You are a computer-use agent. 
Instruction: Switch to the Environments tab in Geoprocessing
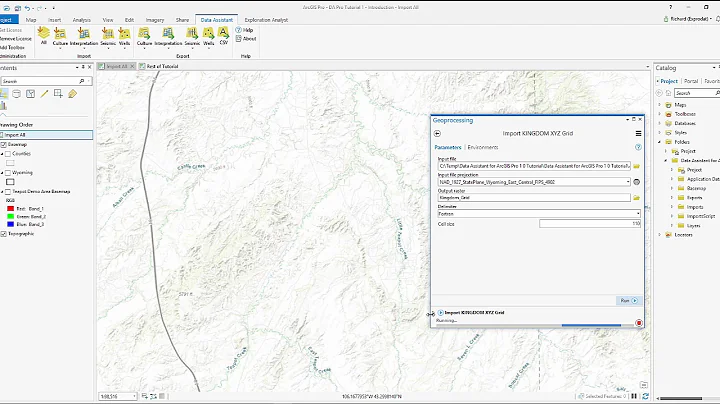483,147
